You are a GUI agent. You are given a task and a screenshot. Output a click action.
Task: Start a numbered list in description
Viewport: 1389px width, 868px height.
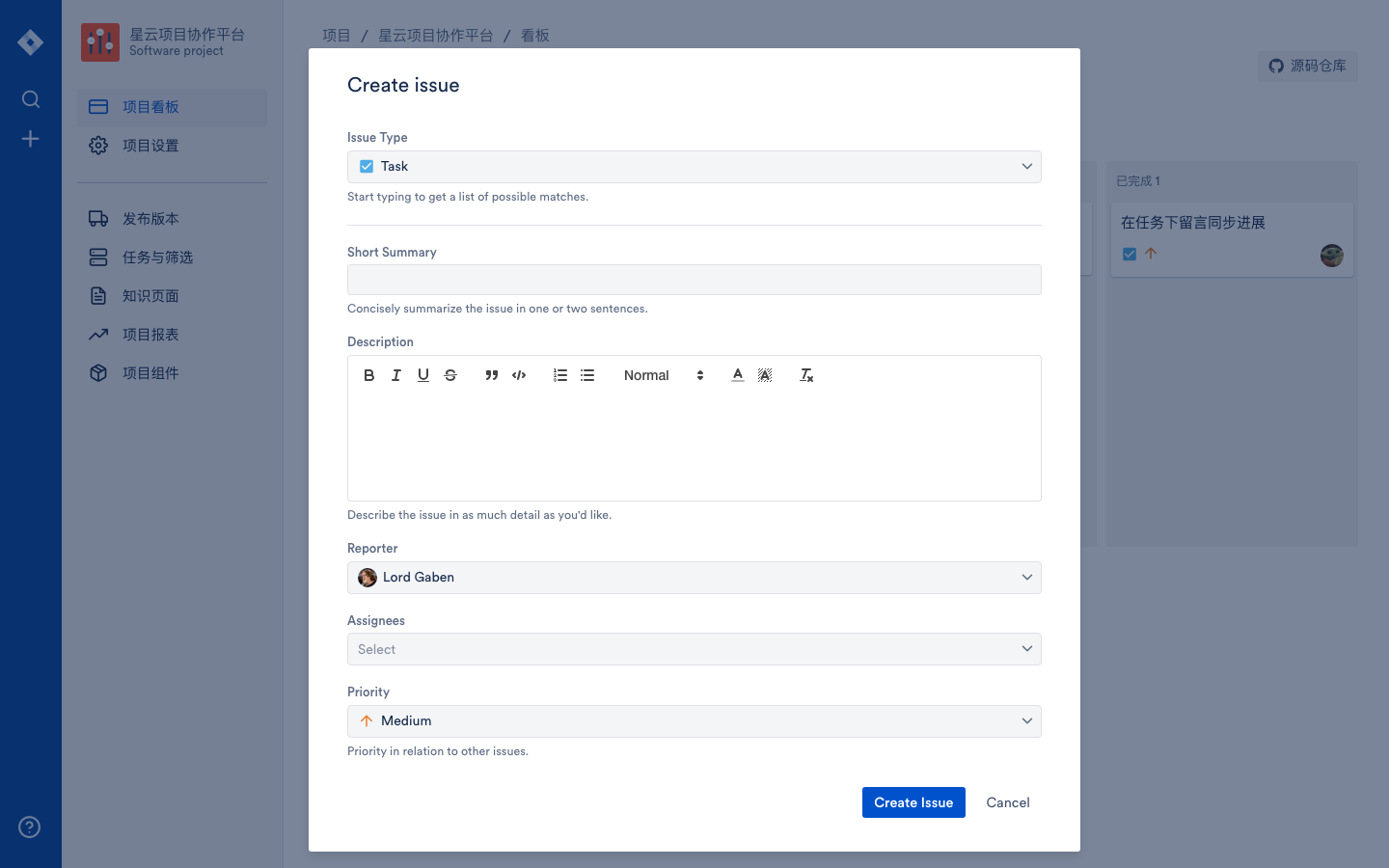pos(560,375)
